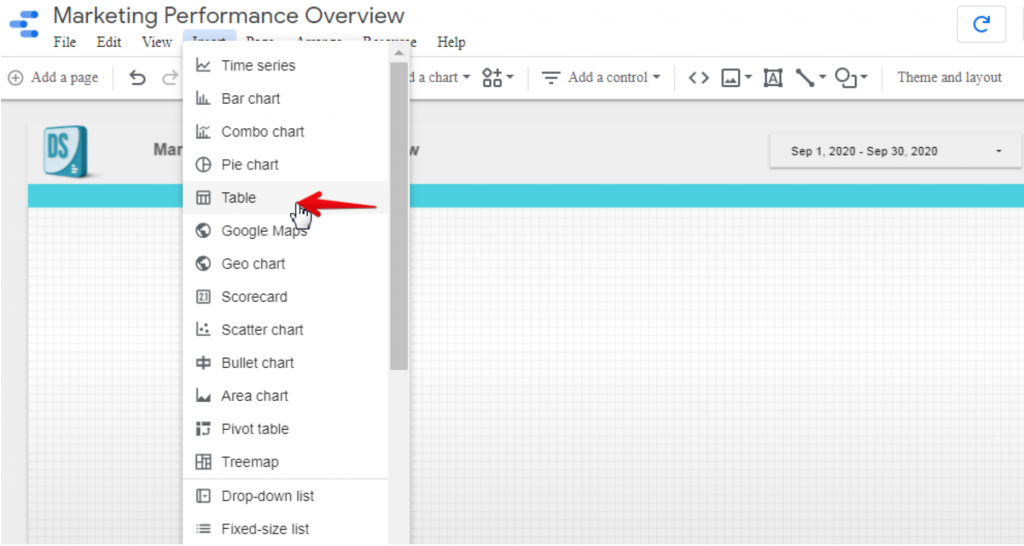Select the Line tool
1024x546 pixels.
(805, 78)
